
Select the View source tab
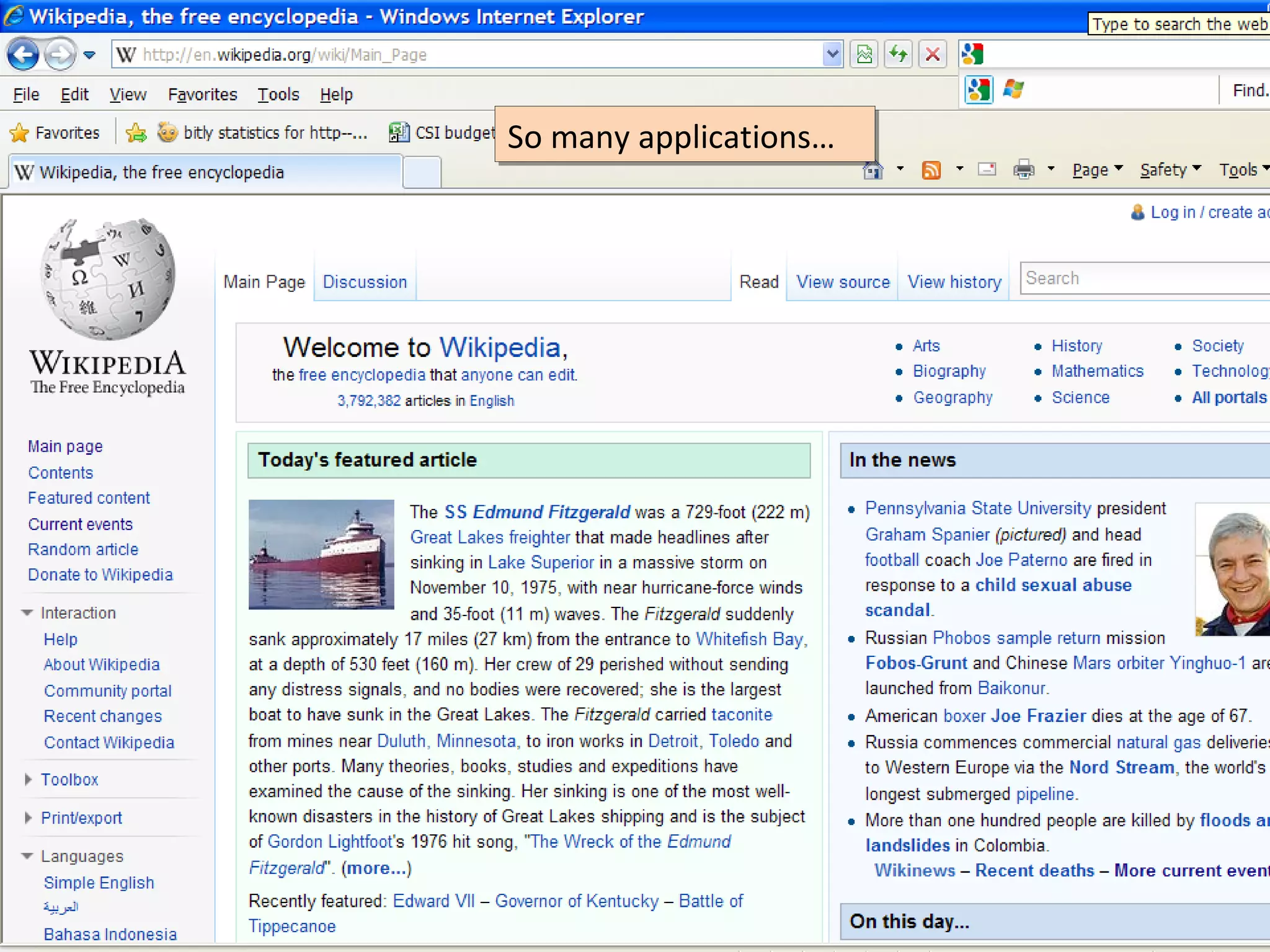843,282
